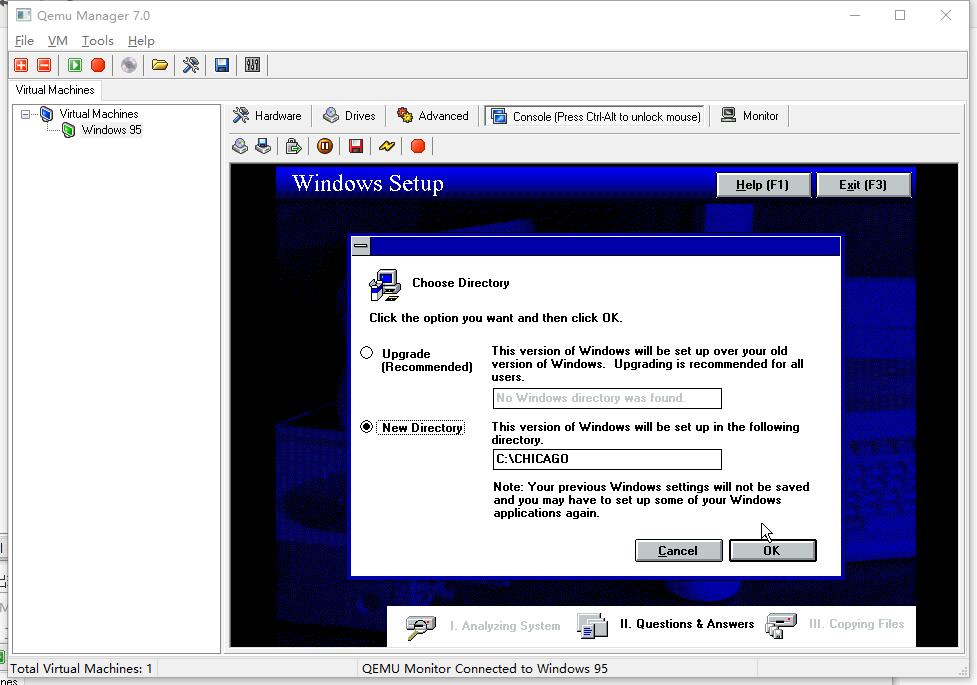
Task: Click the red minus remove virtual machine icon
Action: [44, 65]
